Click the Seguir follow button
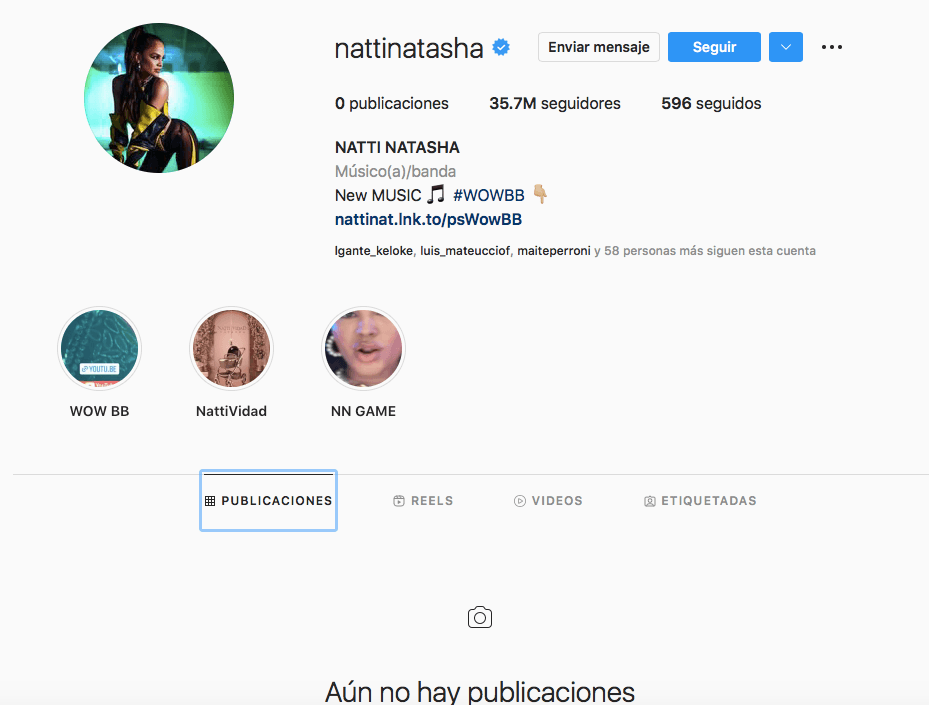Image resolution: width=929 pixels, height=705 pixels. coord(714,47)
